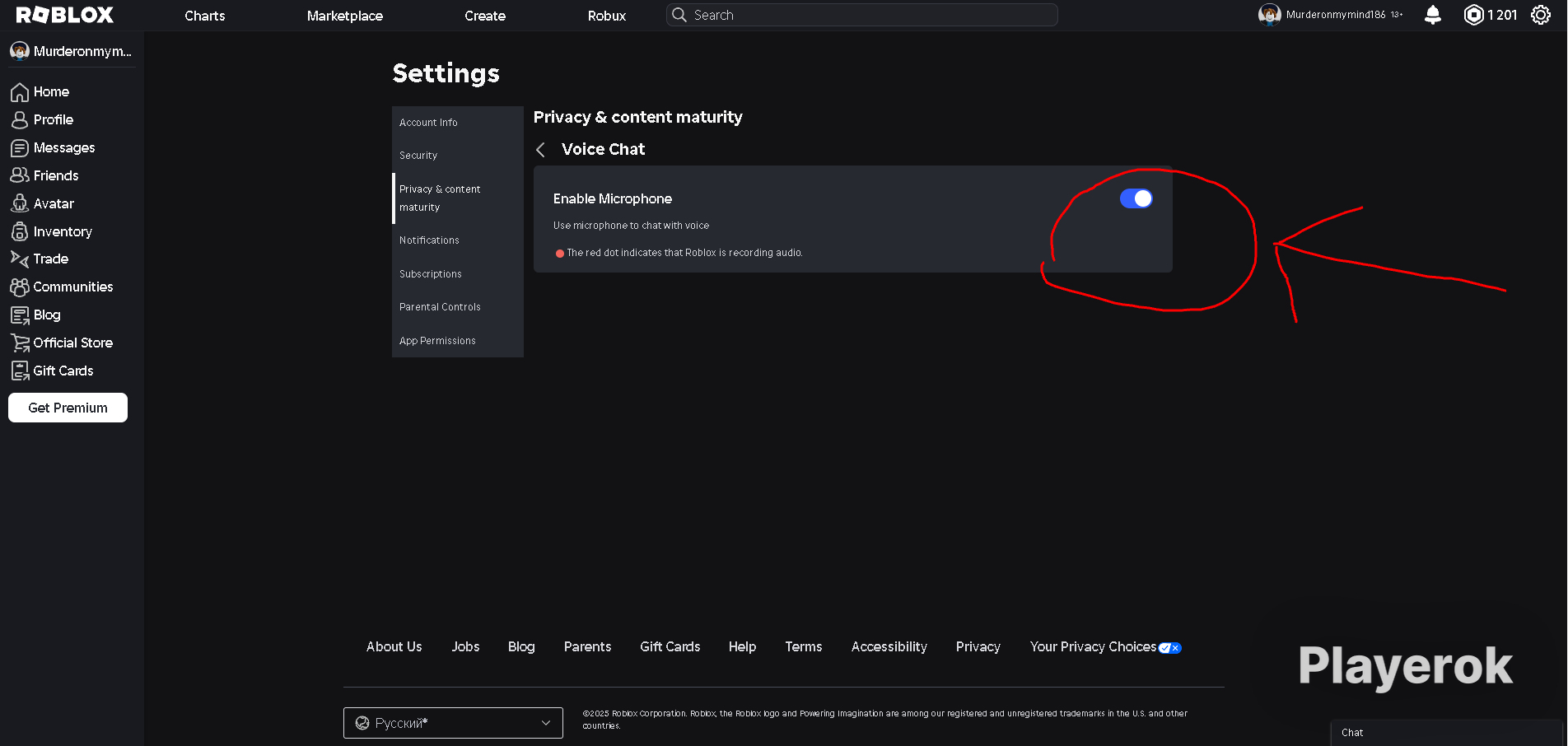Open sidebar profile avatar for Murderonmym...

click(20, 51)
